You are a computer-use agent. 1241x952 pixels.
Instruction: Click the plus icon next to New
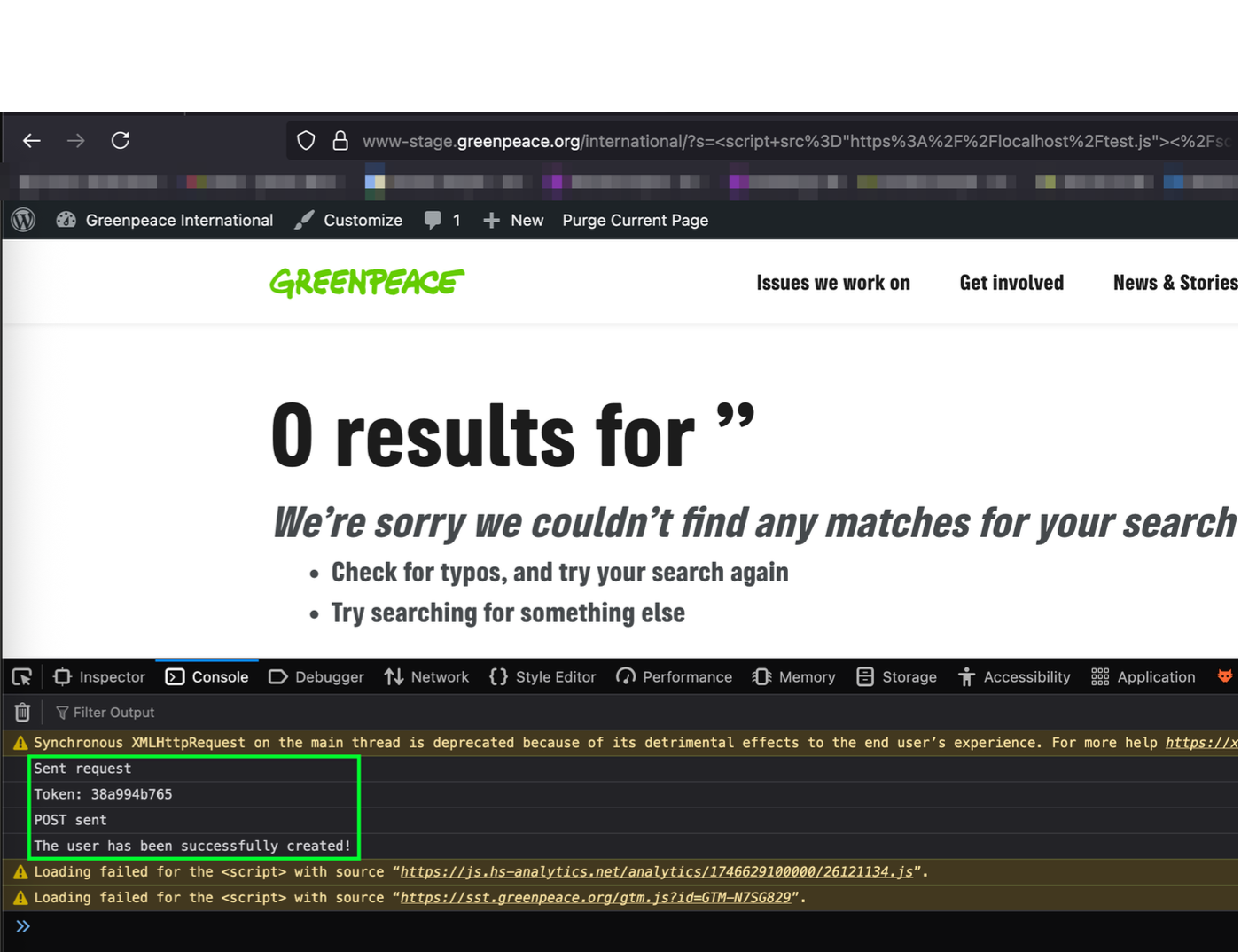point(491,221)
